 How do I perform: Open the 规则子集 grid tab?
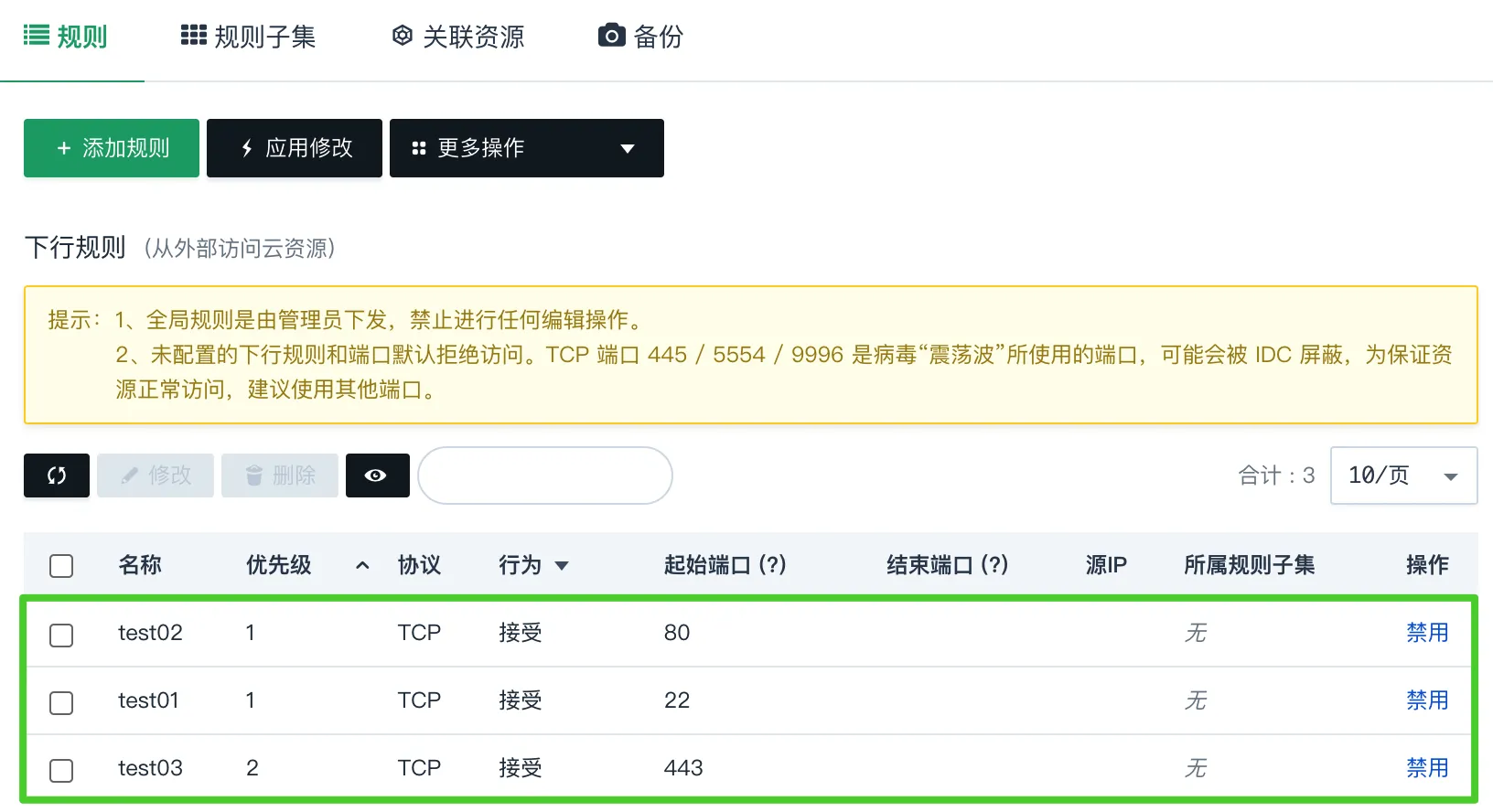click(248, 37)
